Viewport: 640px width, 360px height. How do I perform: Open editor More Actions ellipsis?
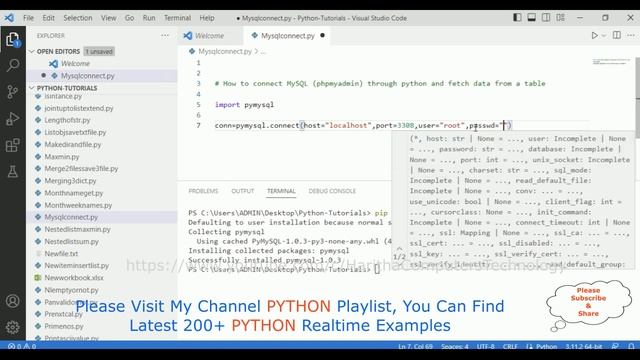pyautogui.click(x=631, y=36)
